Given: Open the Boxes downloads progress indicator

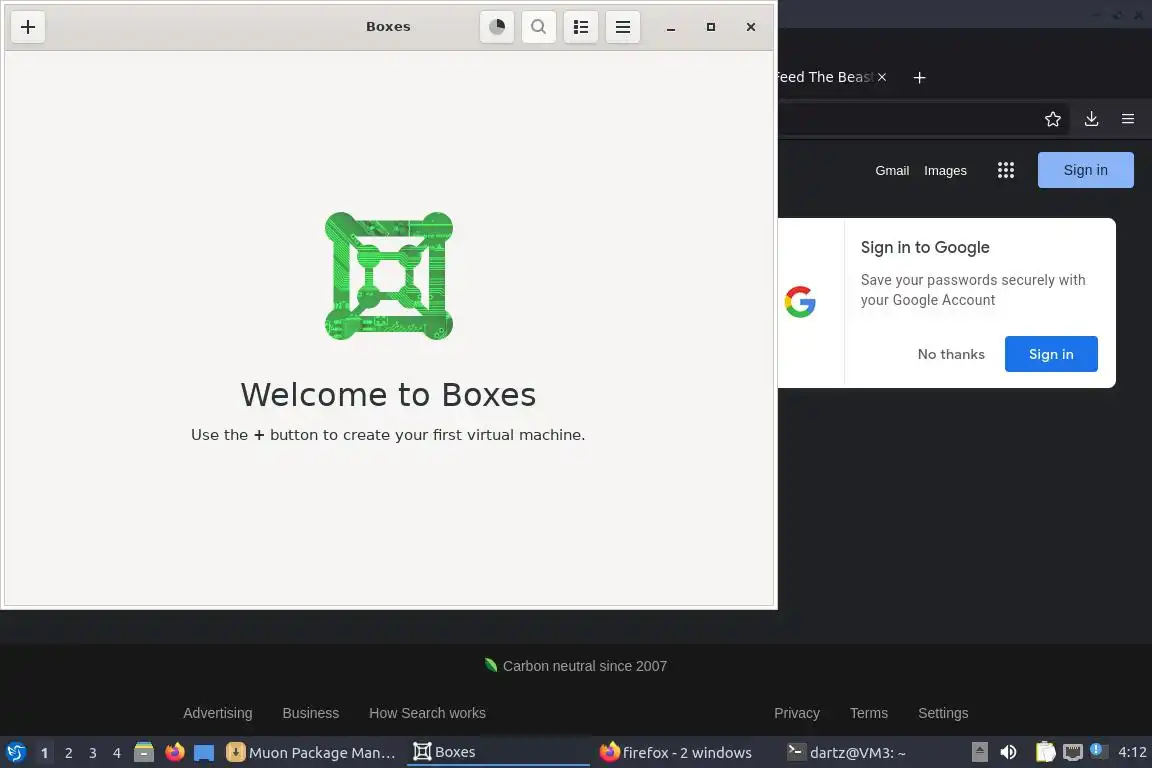Looking at the screenshot, I should click(x=497, y=27).
